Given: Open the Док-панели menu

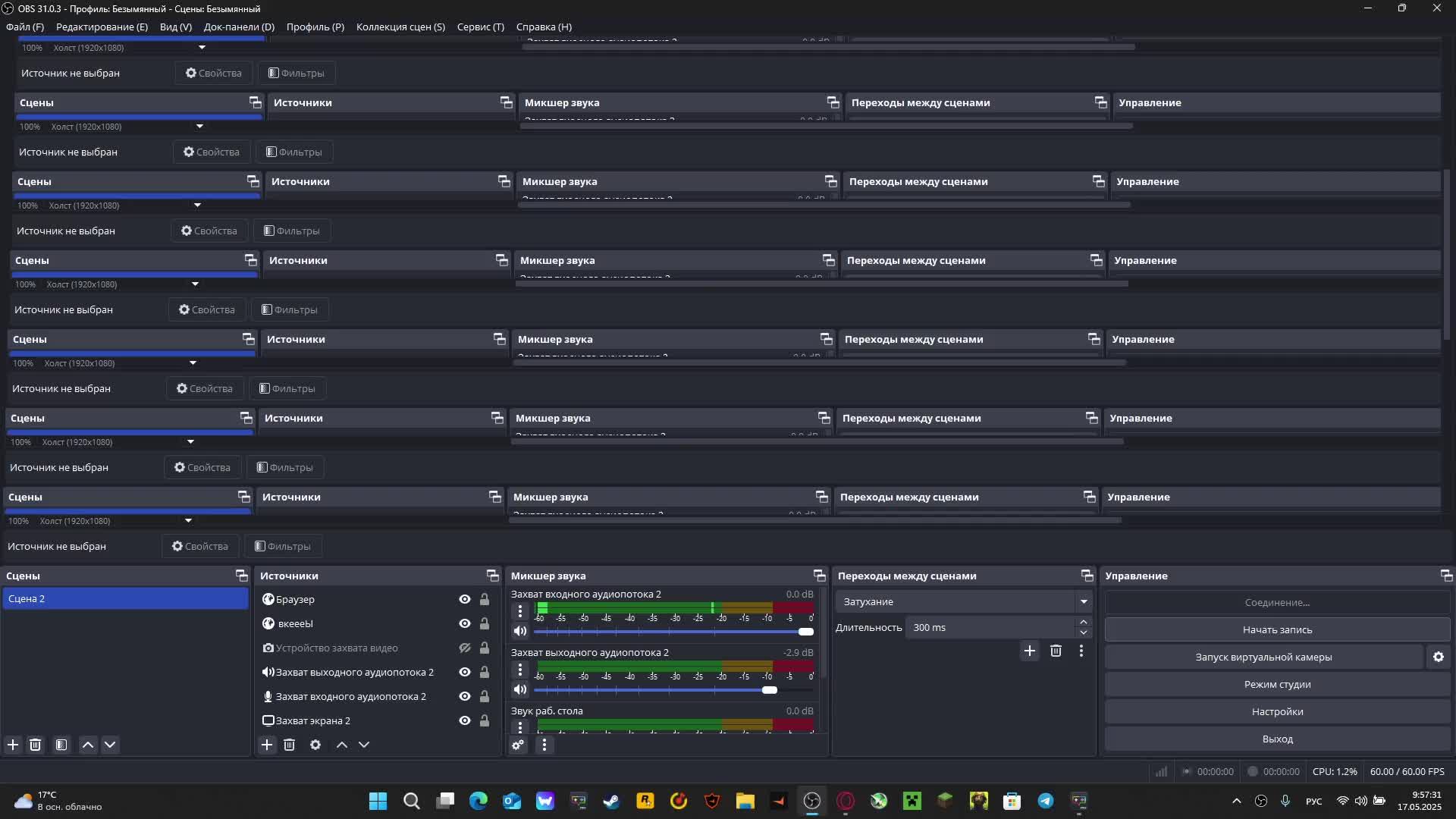Looking at the screenshot, I should pos(239,27).
